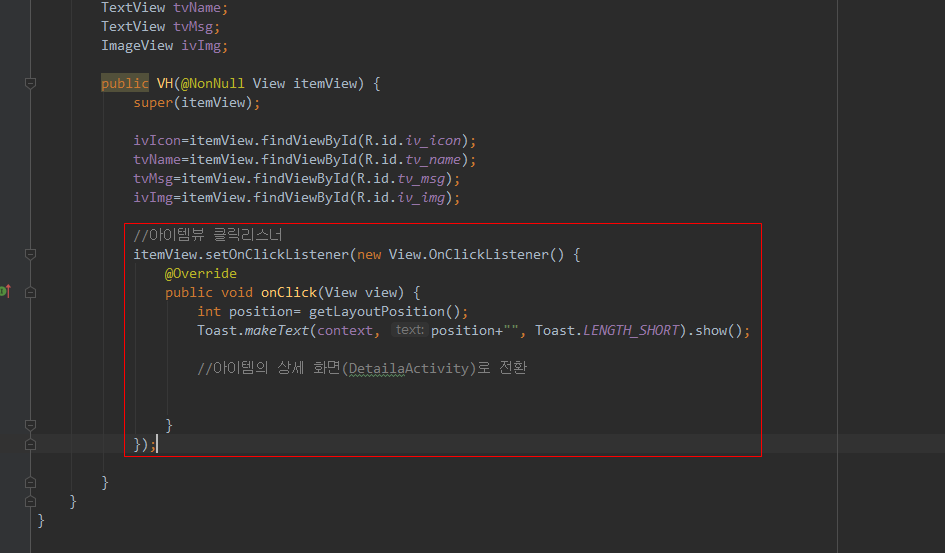Click the italic 'makeText' method
Viewport: 945px width, 553px height.
277,330
